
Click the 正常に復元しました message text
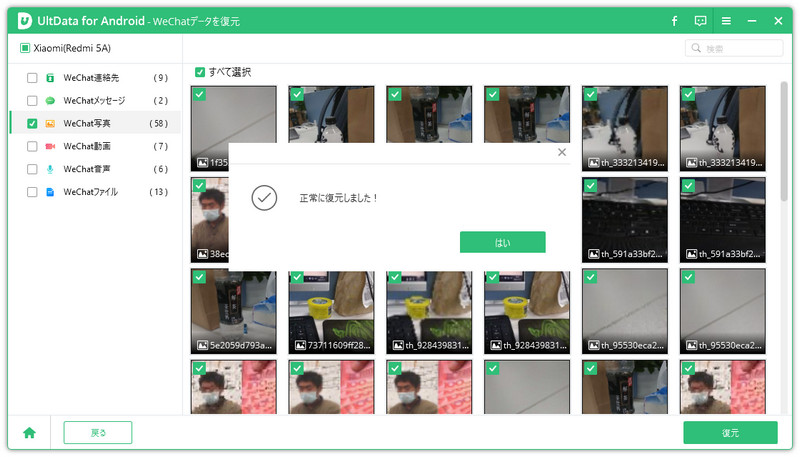[338, 198]
